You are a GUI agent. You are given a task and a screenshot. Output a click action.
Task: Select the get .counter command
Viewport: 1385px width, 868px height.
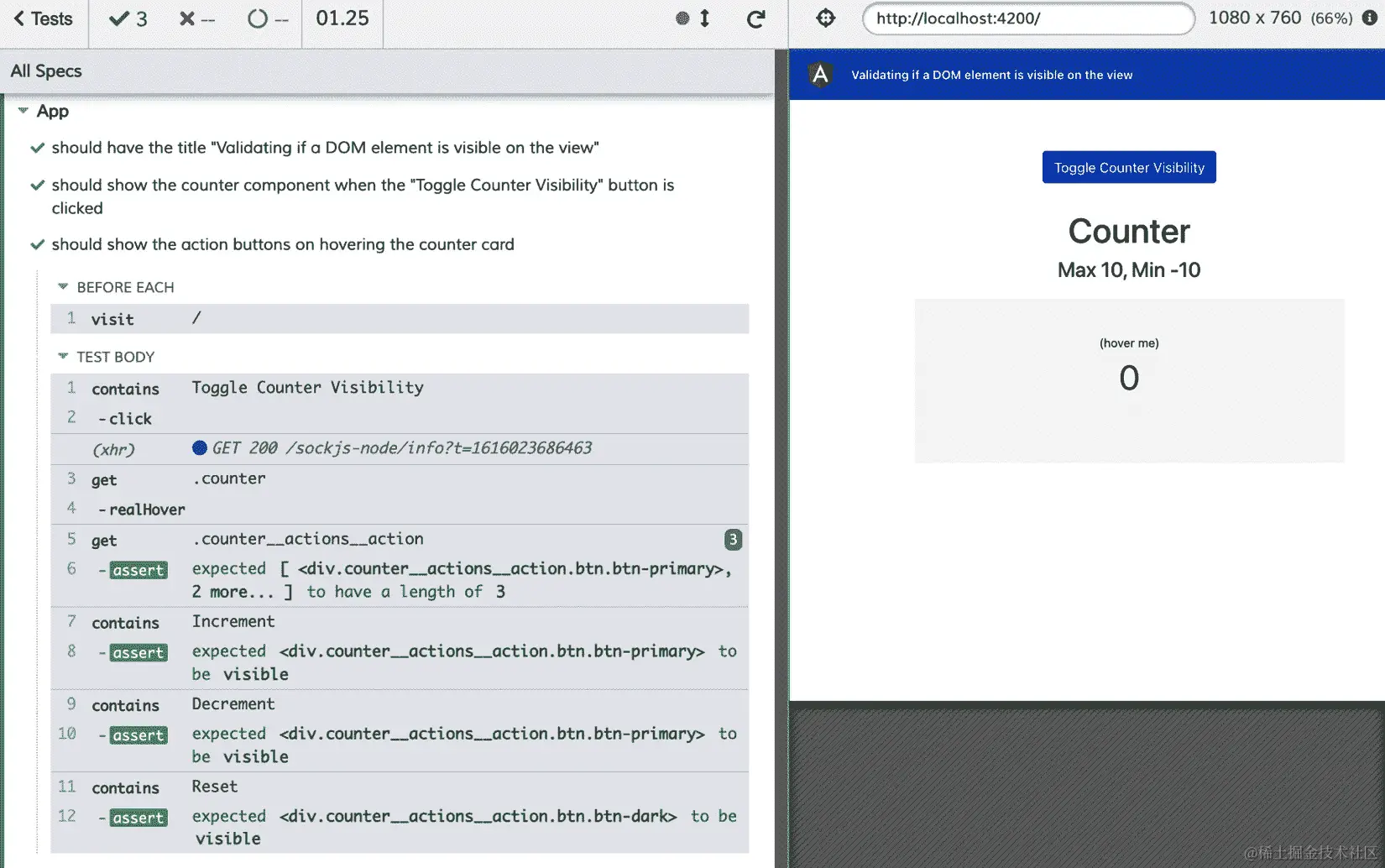click(400, 479)
